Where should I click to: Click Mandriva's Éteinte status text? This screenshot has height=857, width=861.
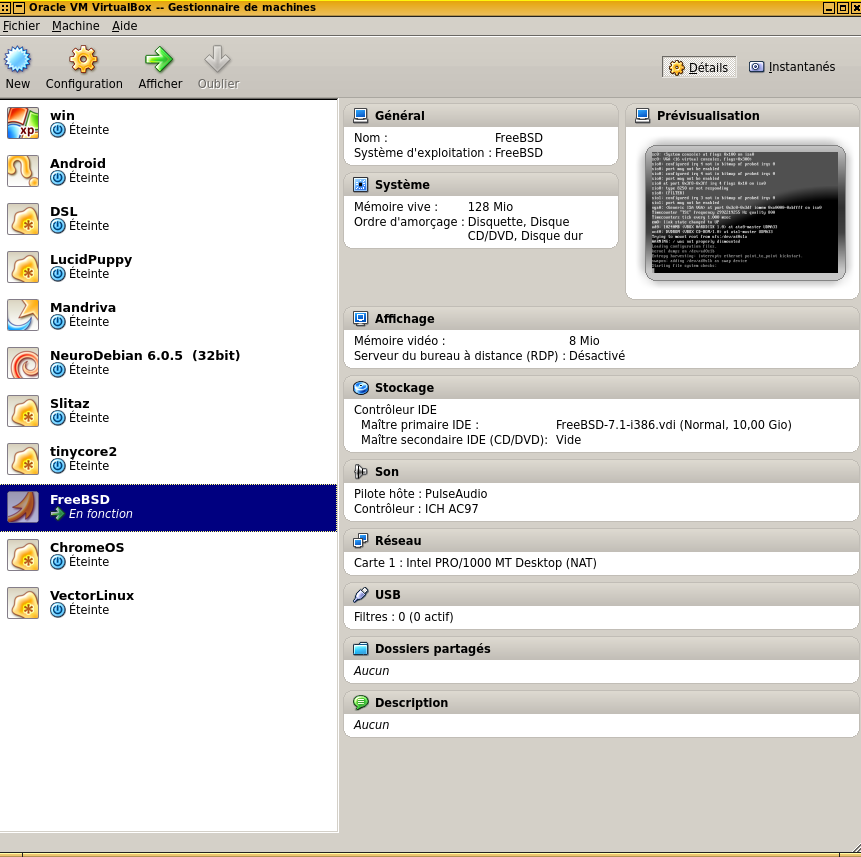pyautogui.click(x=89, y=322)
